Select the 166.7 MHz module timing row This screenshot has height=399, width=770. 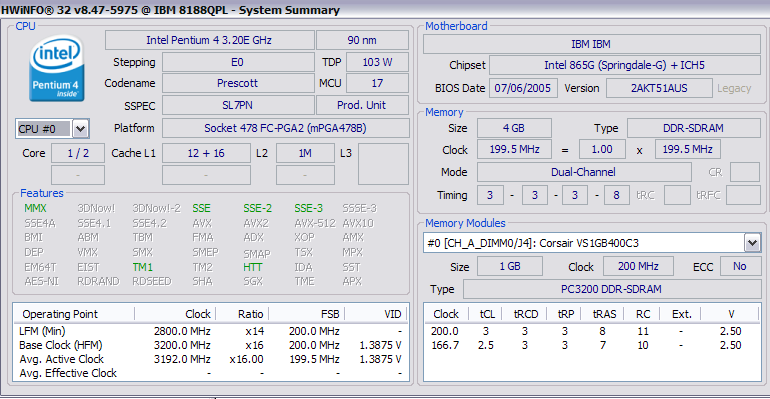pos(592,345)
